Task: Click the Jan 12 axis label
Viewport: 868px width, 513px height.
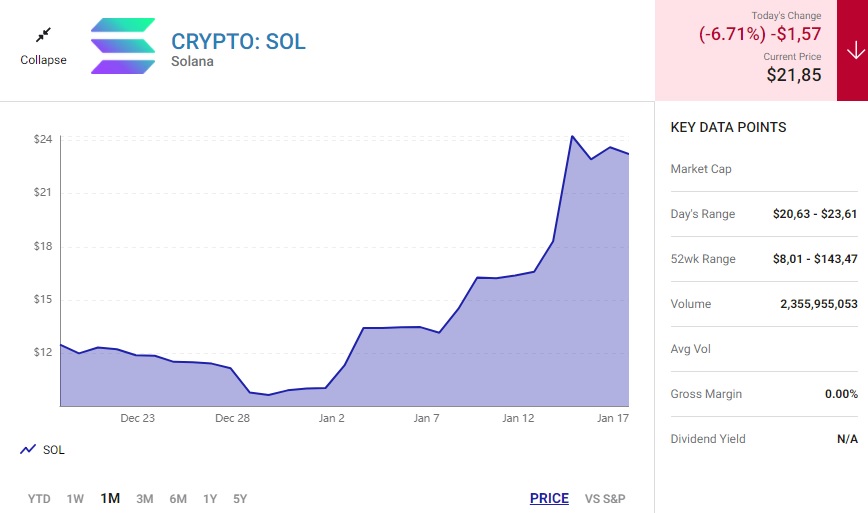Action: point(518,418)
